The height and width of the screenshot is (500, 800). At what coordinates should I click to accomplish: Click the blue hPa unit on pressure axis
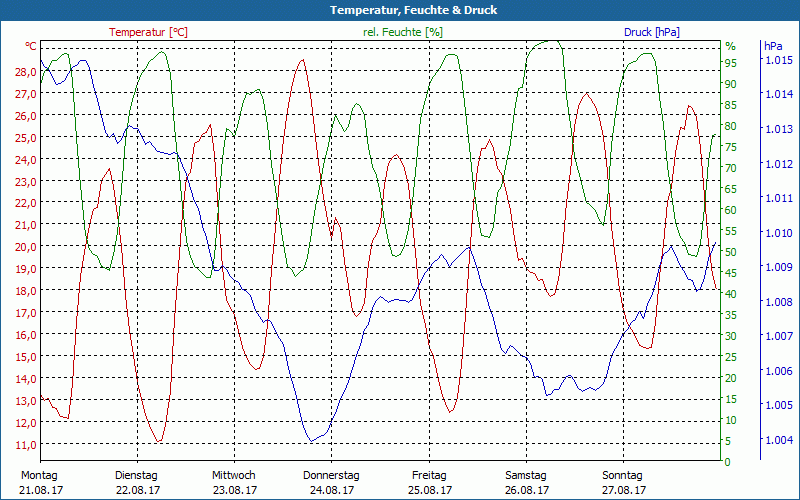coord(773,46)
